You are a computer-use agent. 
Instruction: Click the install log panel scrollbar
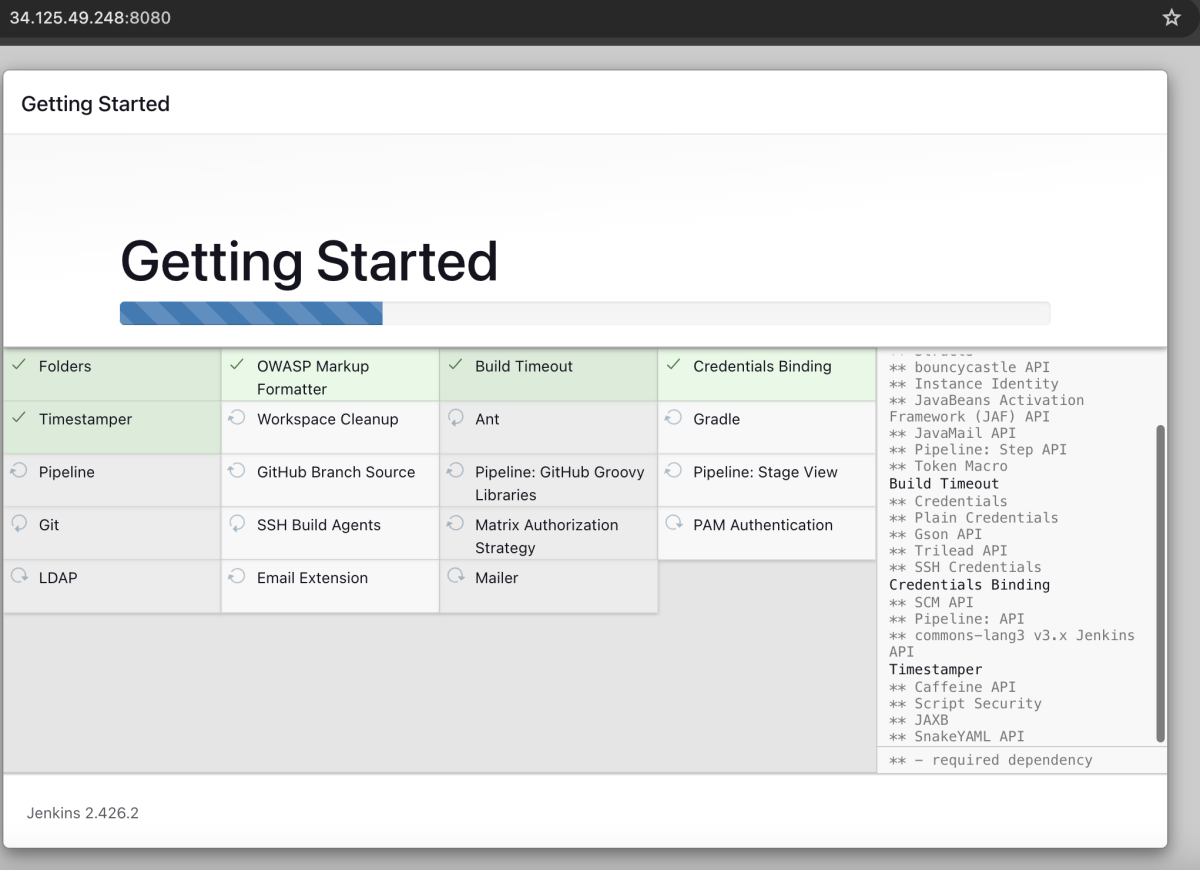1160,583
